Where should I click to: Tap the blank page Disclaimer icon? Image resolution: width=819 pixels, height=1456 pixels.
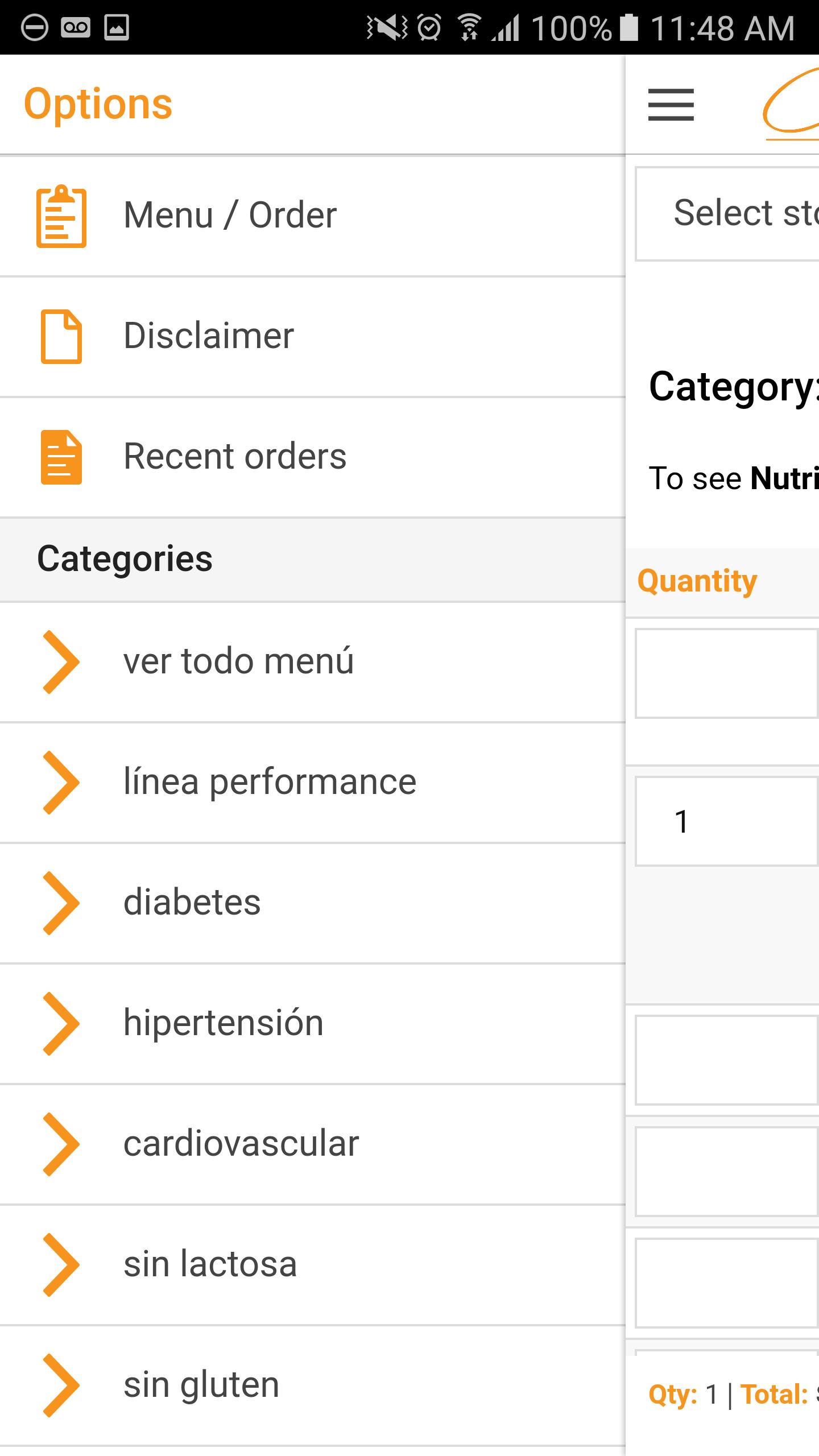click(61, 336)
